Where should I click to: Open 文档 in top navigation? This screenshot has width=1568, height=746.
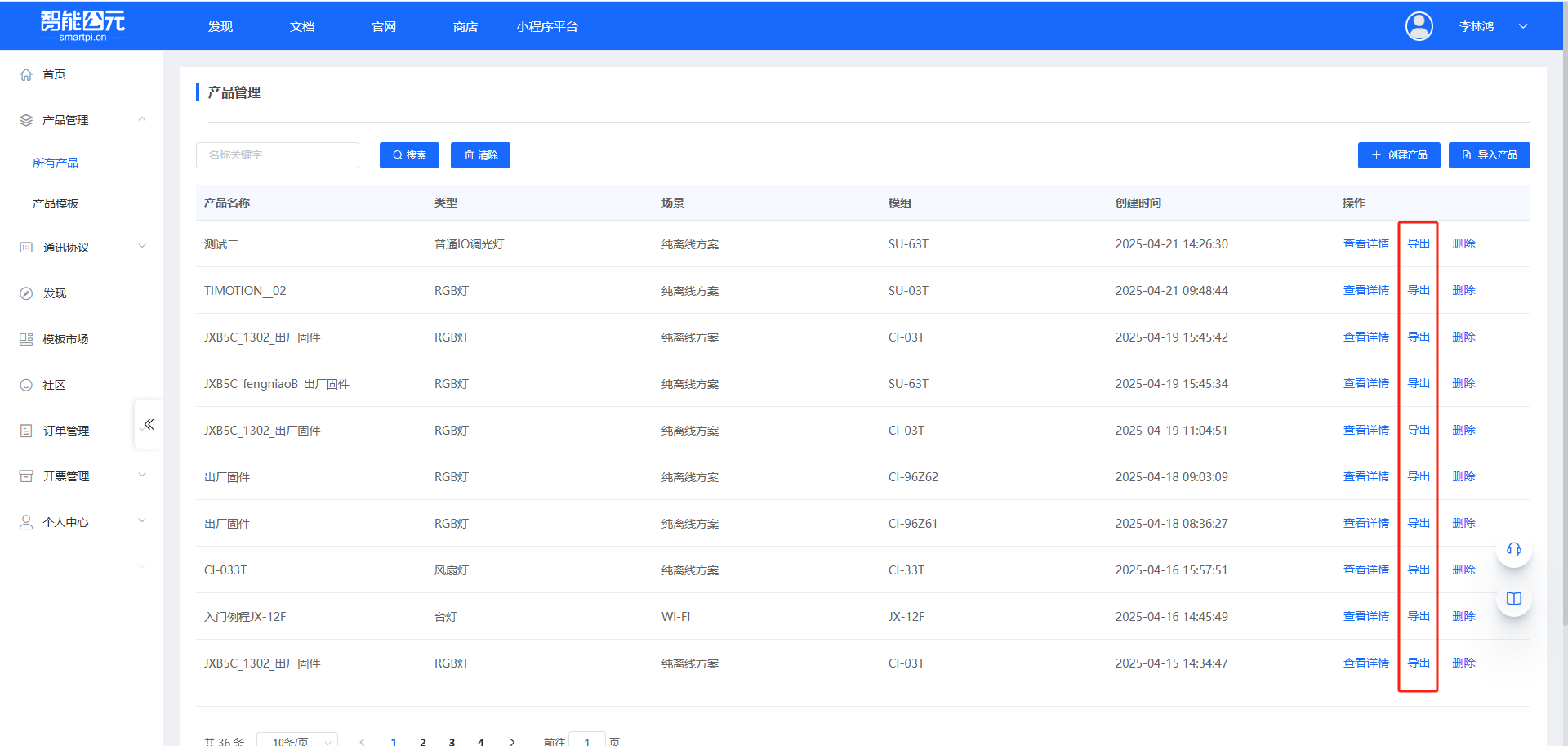pos(302,27)
